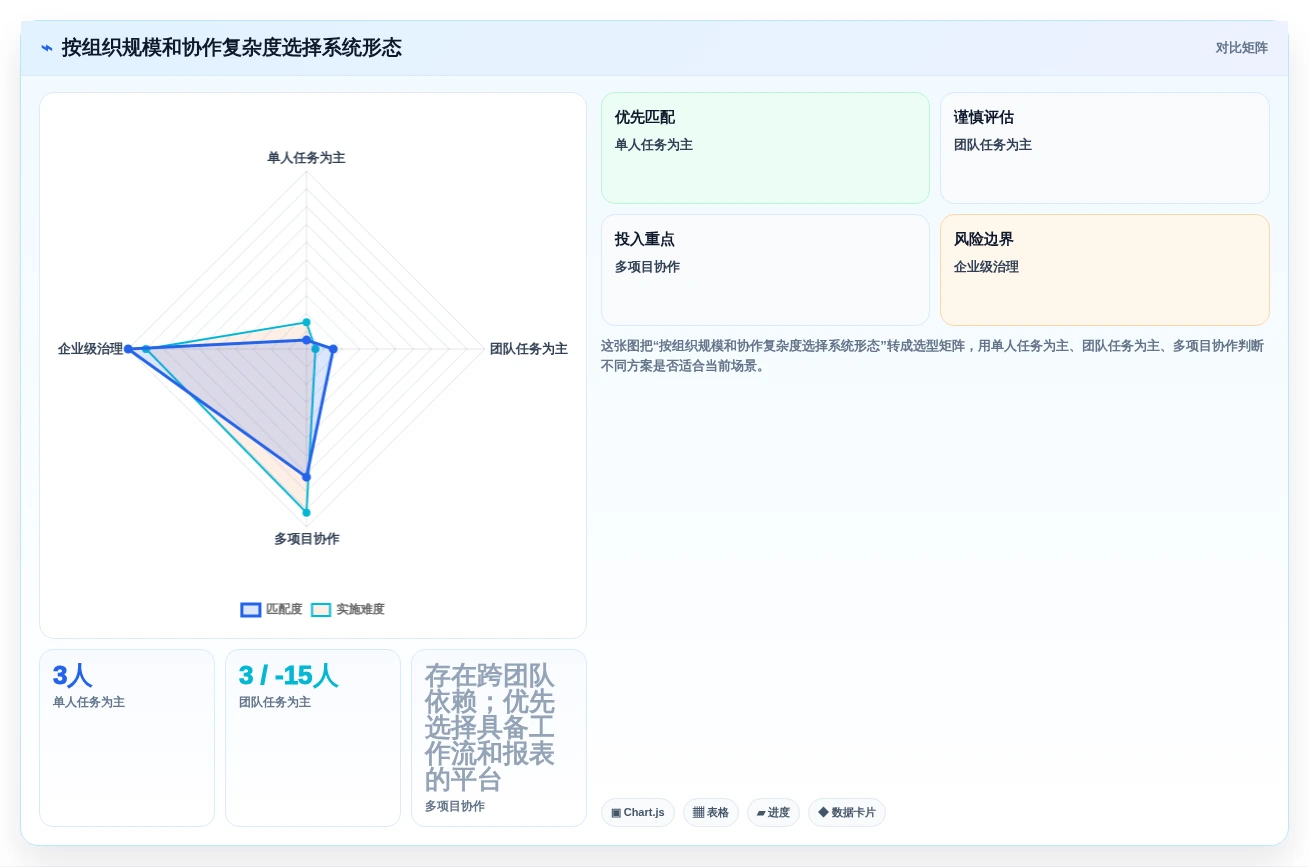Viewport: 1309px width, 867px height.
Task: Toggle the 匹配度 legend swatch
Action: pos(251,610)
